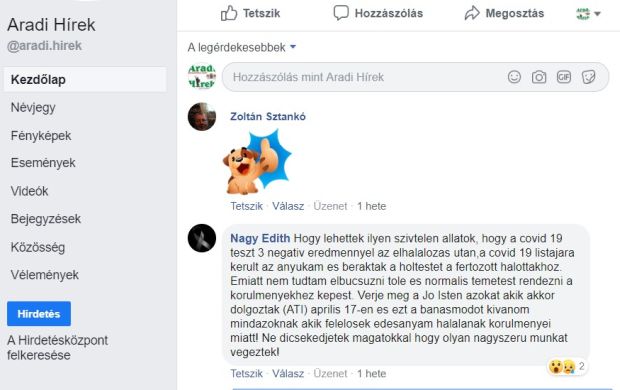
Task: Open Zoltán Sztankó's profile link
Action: [x=268, y=116]
